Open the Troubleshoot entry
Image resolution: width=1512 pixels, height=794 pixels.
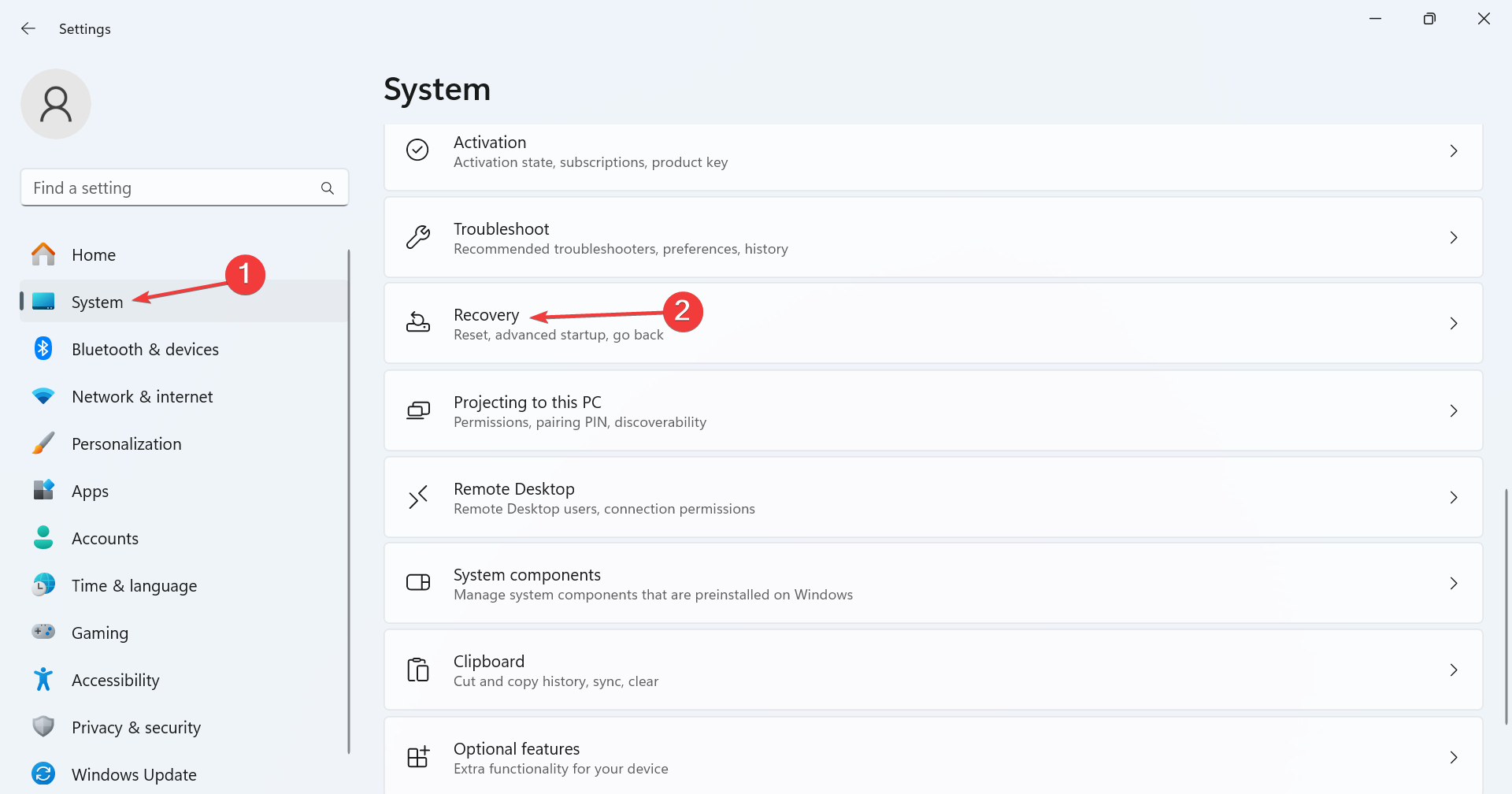pos(933,237)
